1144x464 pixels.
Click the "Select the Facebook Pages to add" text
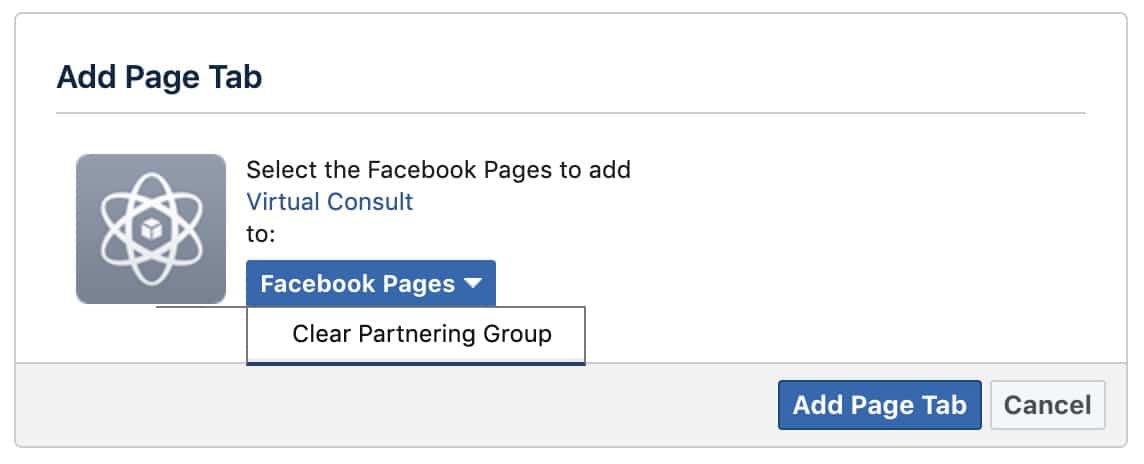pos(438,170)
